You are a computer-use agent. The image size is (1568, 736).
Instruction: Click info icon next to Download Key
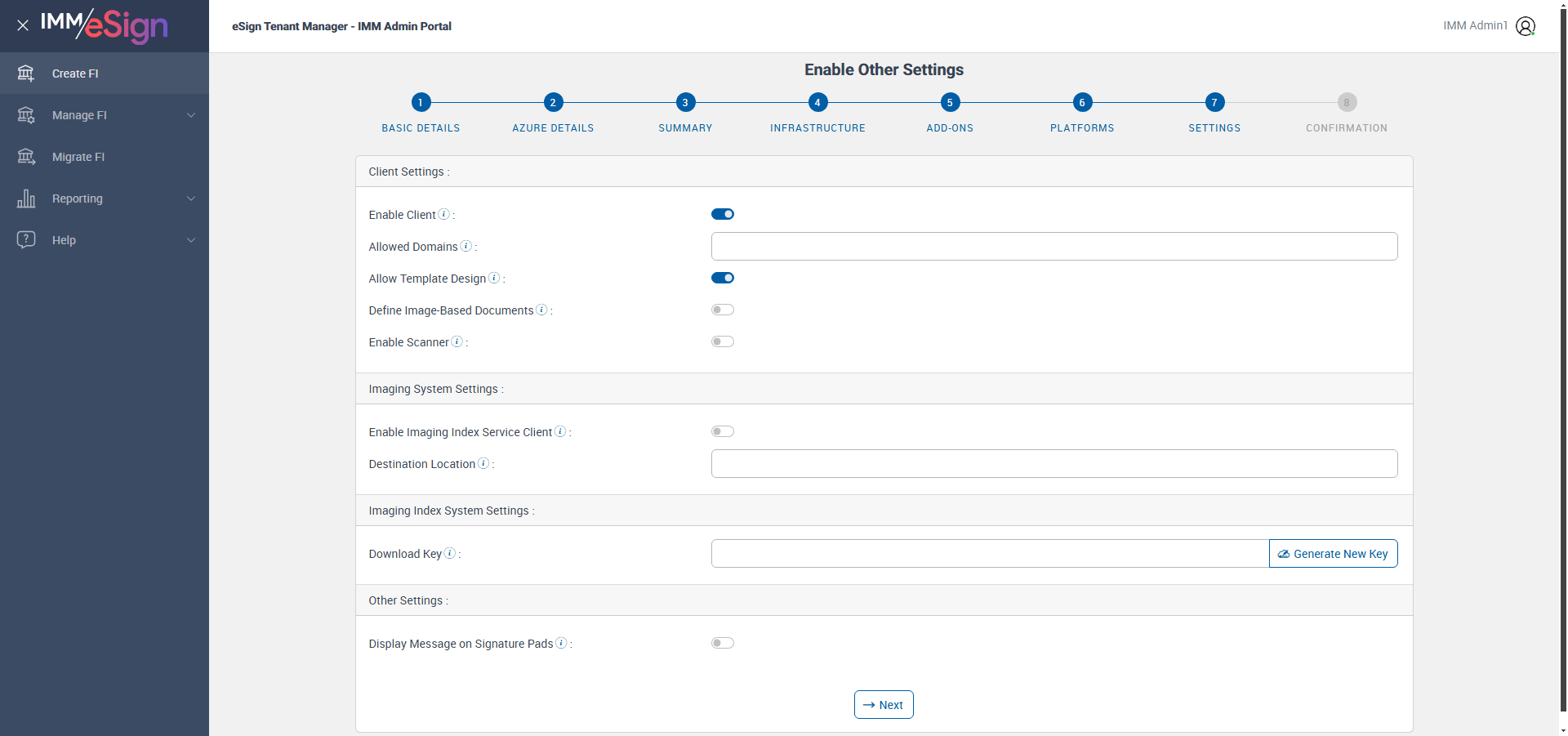point(449,553)
